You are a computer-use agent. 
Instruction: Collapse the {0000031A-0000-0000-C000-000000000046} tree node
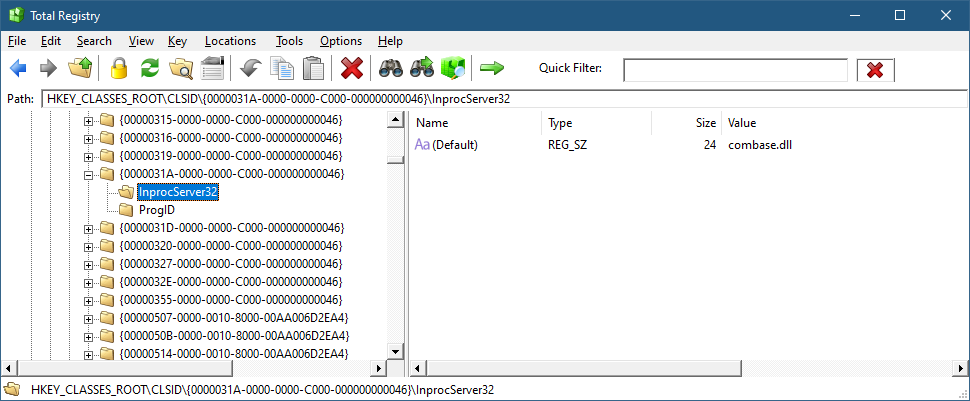point(89,174)
